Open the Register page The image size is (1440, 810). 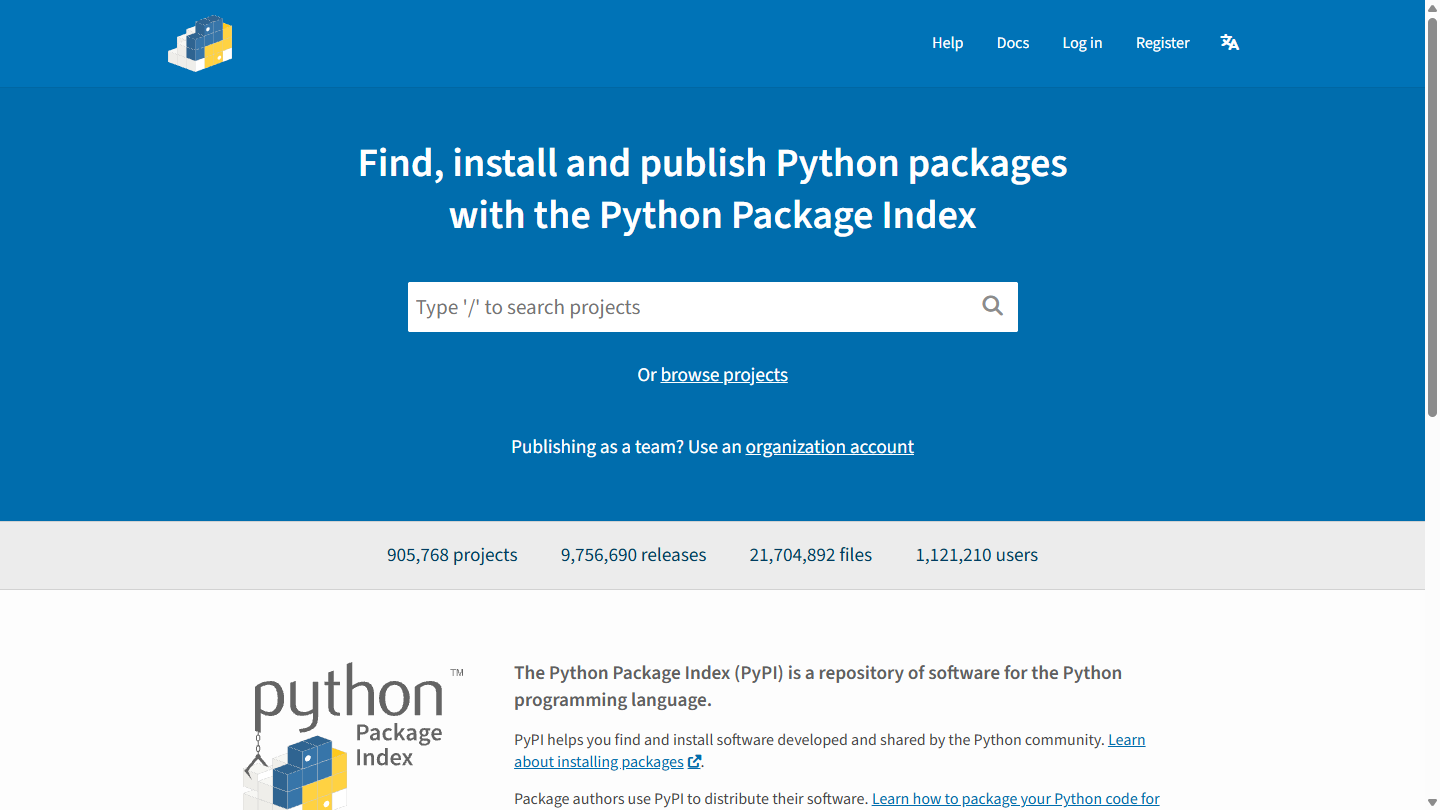pos(1163,43)
